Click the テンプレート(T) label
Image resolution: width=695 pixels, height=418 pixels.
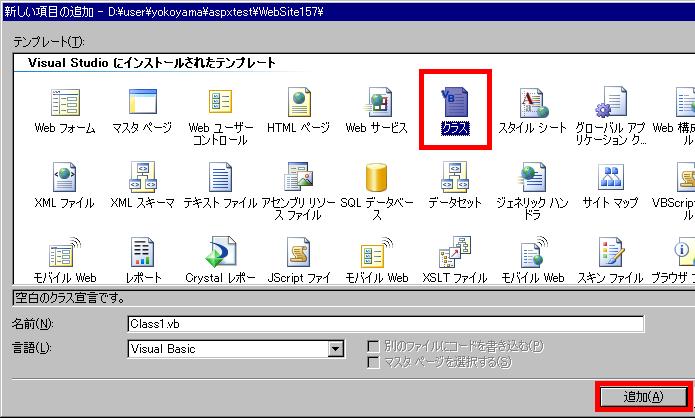[48, 41]
